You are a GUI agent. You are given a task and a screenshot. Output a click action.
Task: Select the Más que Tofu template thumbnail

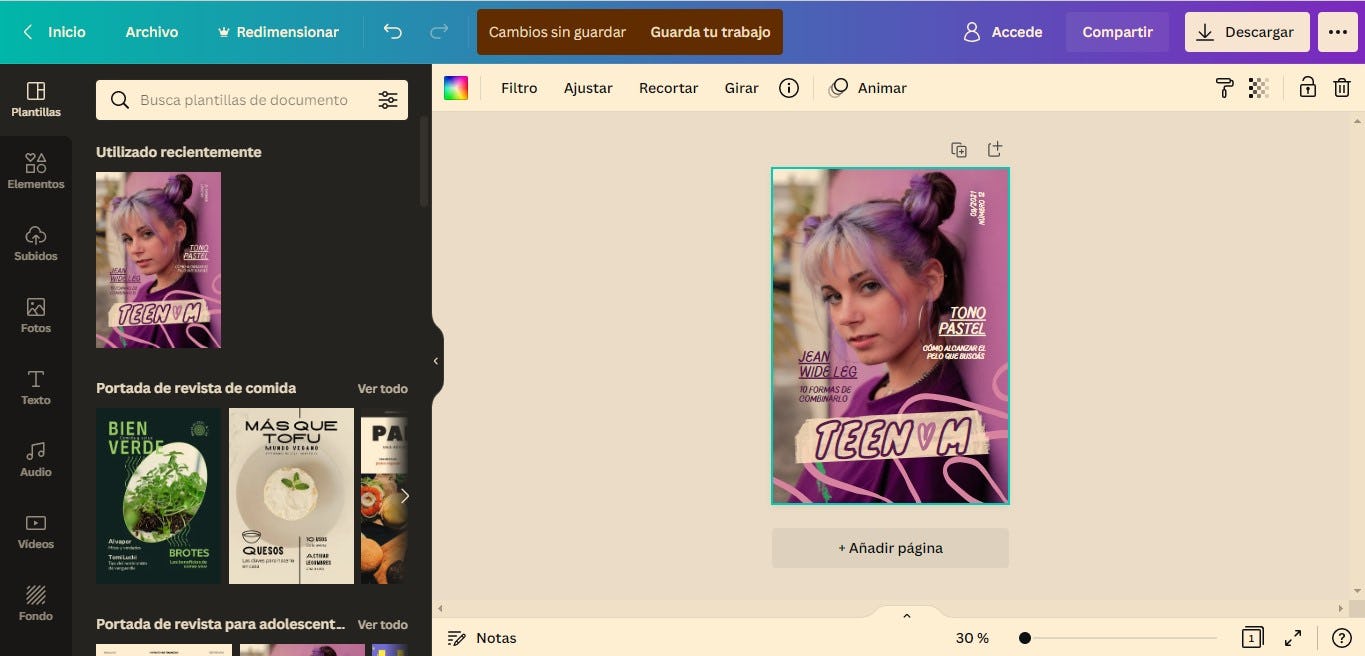[x=291, y=495]
